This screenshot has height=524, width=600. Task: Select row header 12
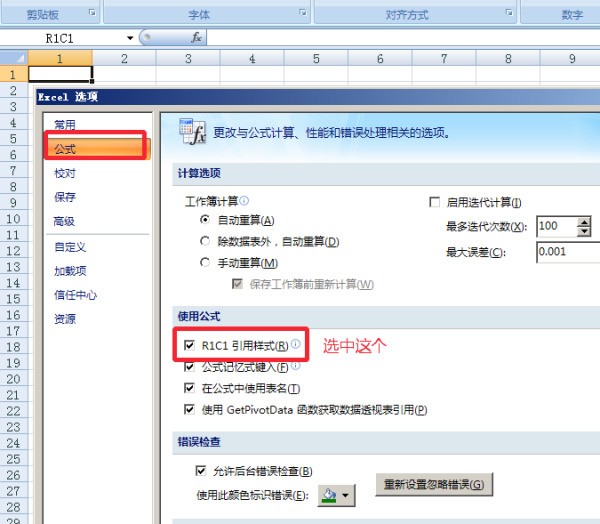coord(14,251)
